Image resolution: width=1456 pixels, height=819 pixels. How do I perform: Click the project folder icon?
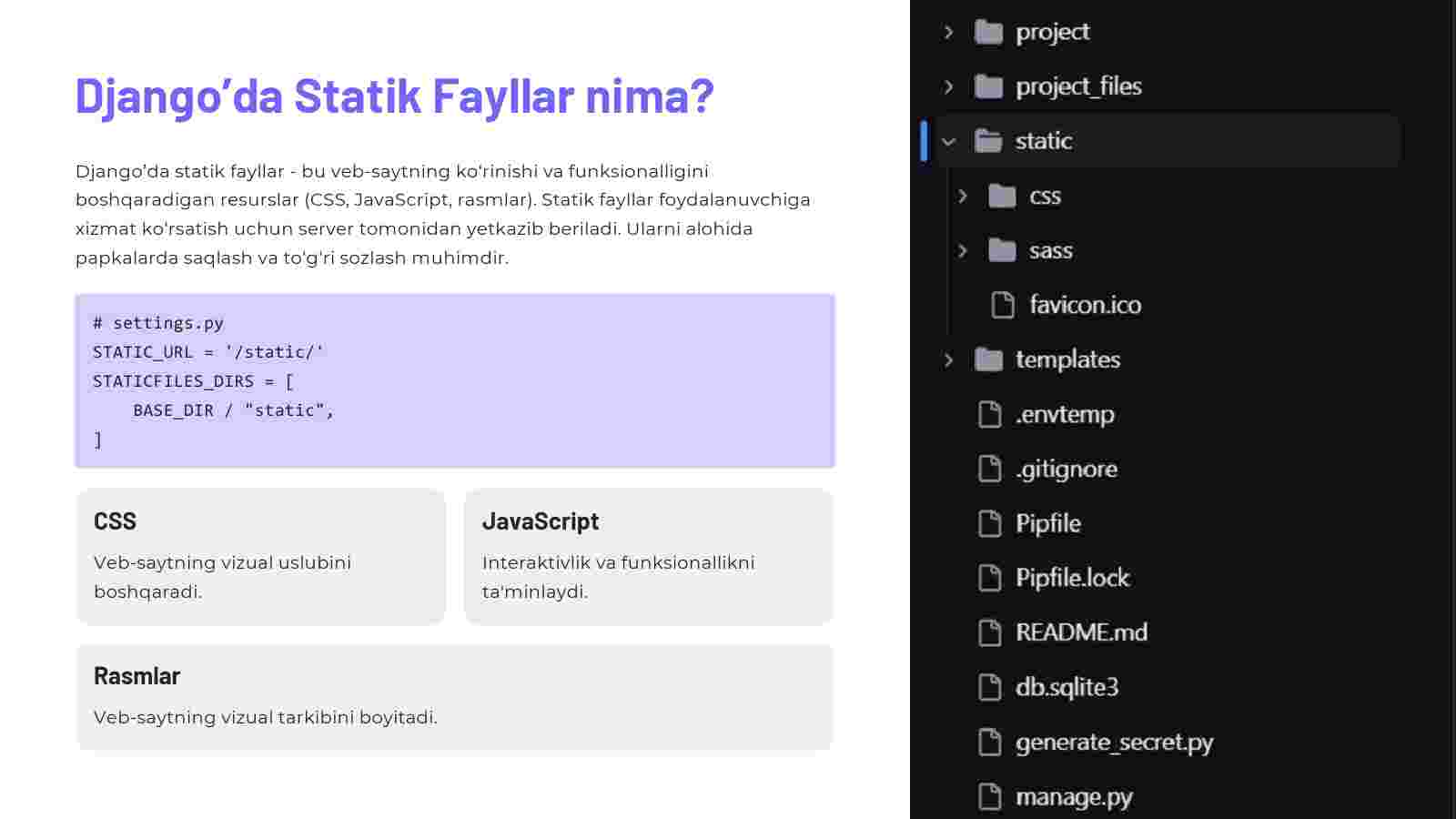tap(988, 32)
